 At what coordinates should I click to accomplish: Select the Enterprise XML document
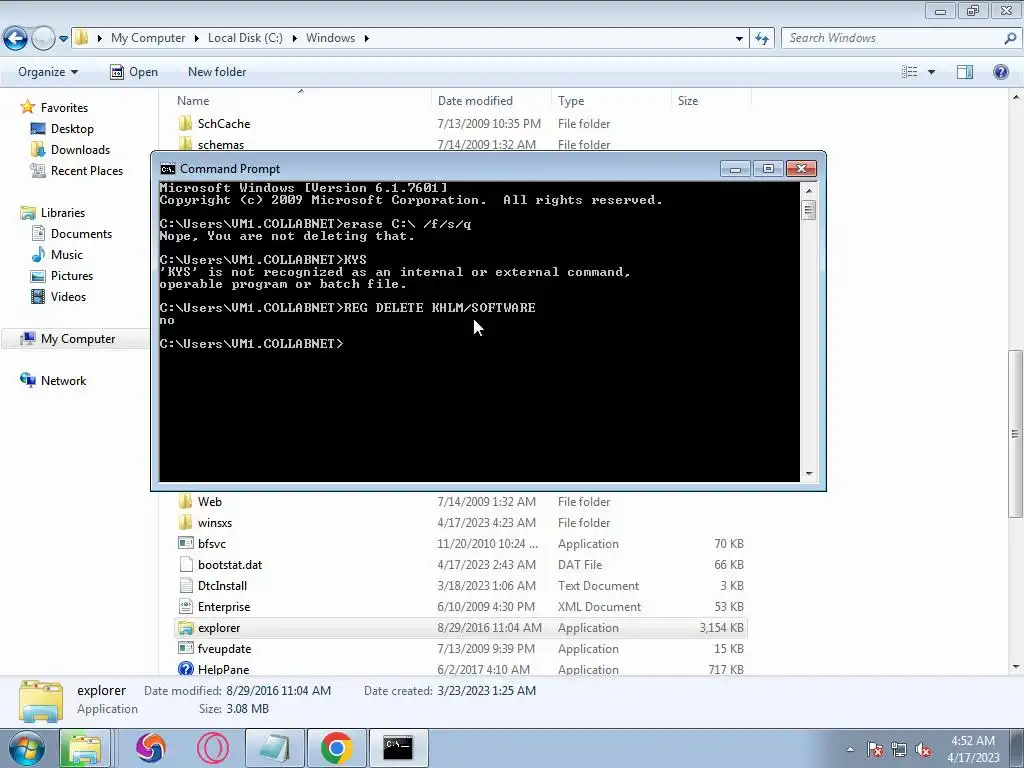click(460, 607)
